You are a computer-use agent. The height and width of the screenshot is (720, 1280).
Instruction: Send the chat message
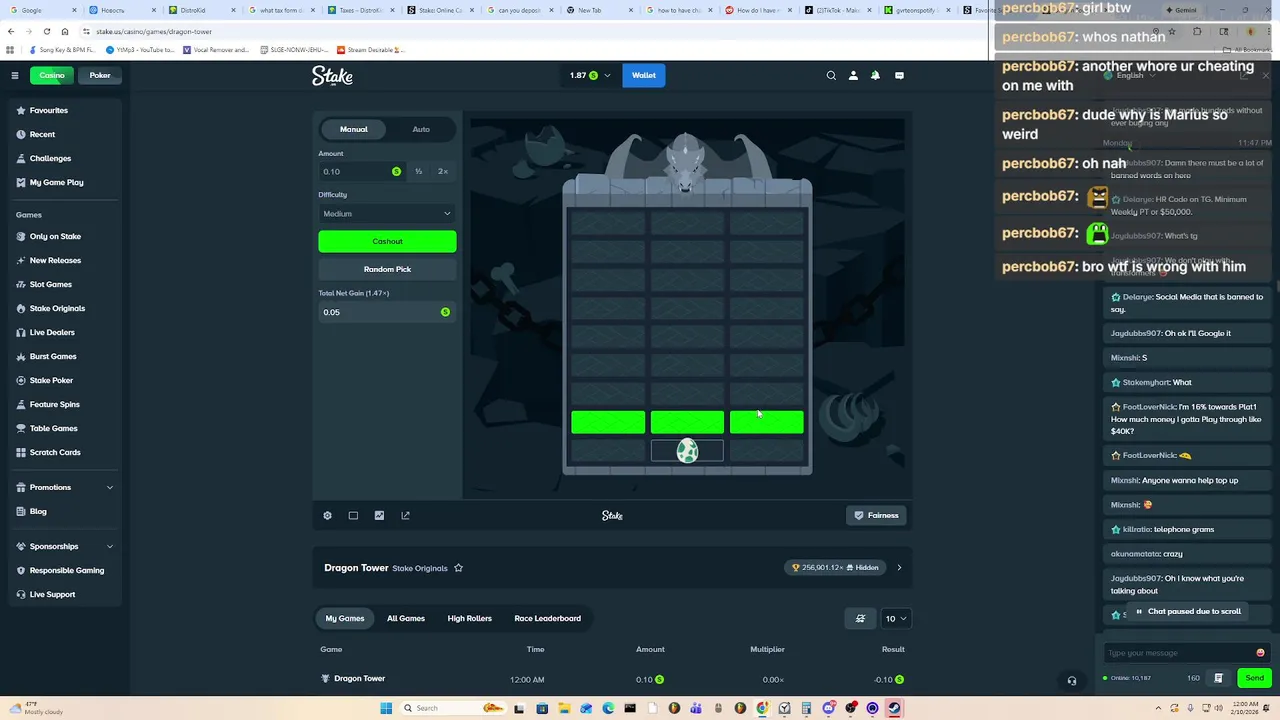(x=1255, y=678)
